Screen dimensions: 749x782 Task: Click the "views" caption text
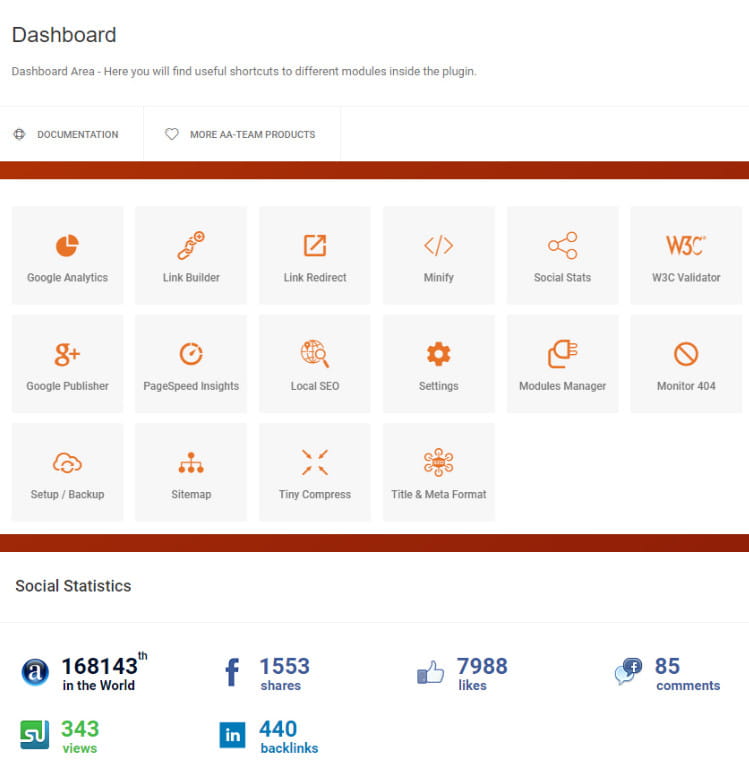[x=80, y=748]
